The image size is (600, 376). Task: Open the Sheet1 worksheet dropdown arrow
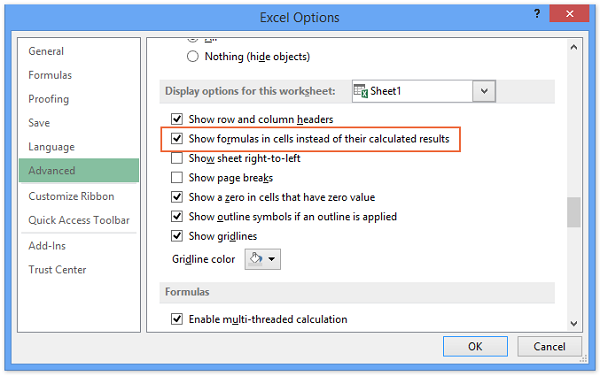pyautogui.click(x=484, y=91)
